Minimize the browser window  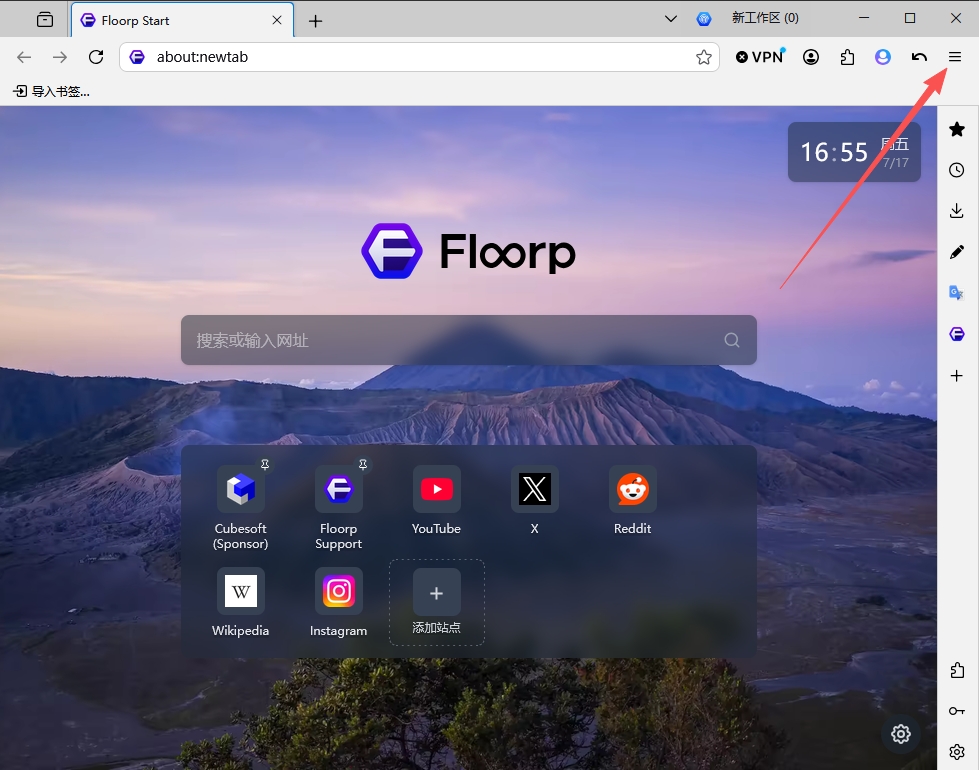863,18
